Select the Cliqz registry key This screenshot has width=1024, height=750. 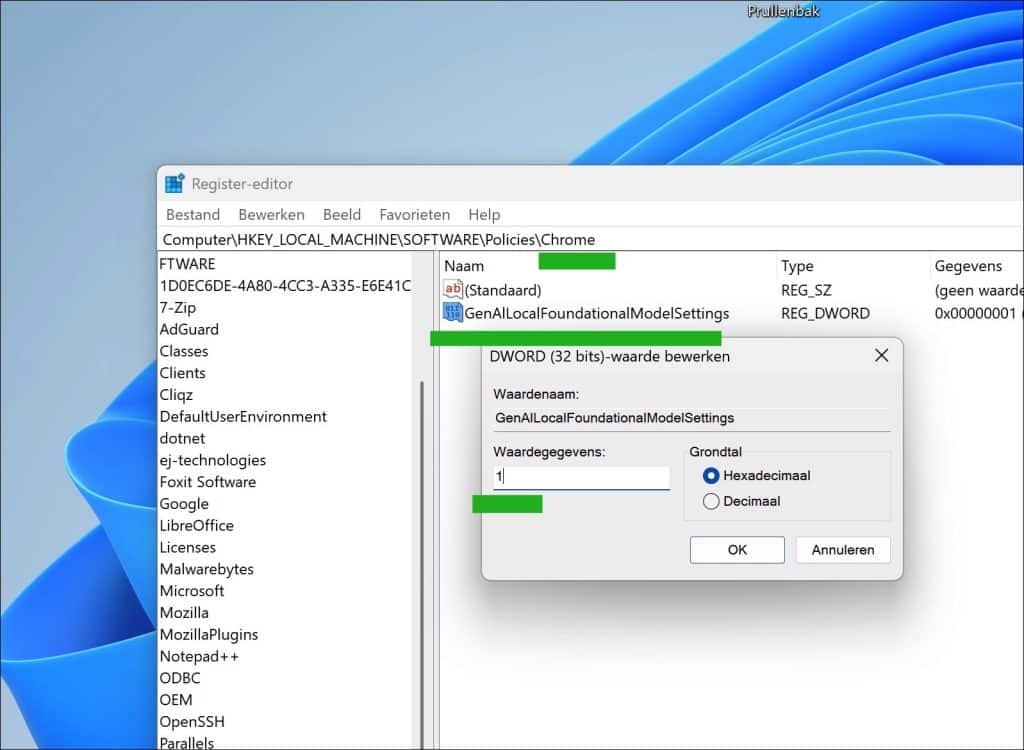pos(176,395)
